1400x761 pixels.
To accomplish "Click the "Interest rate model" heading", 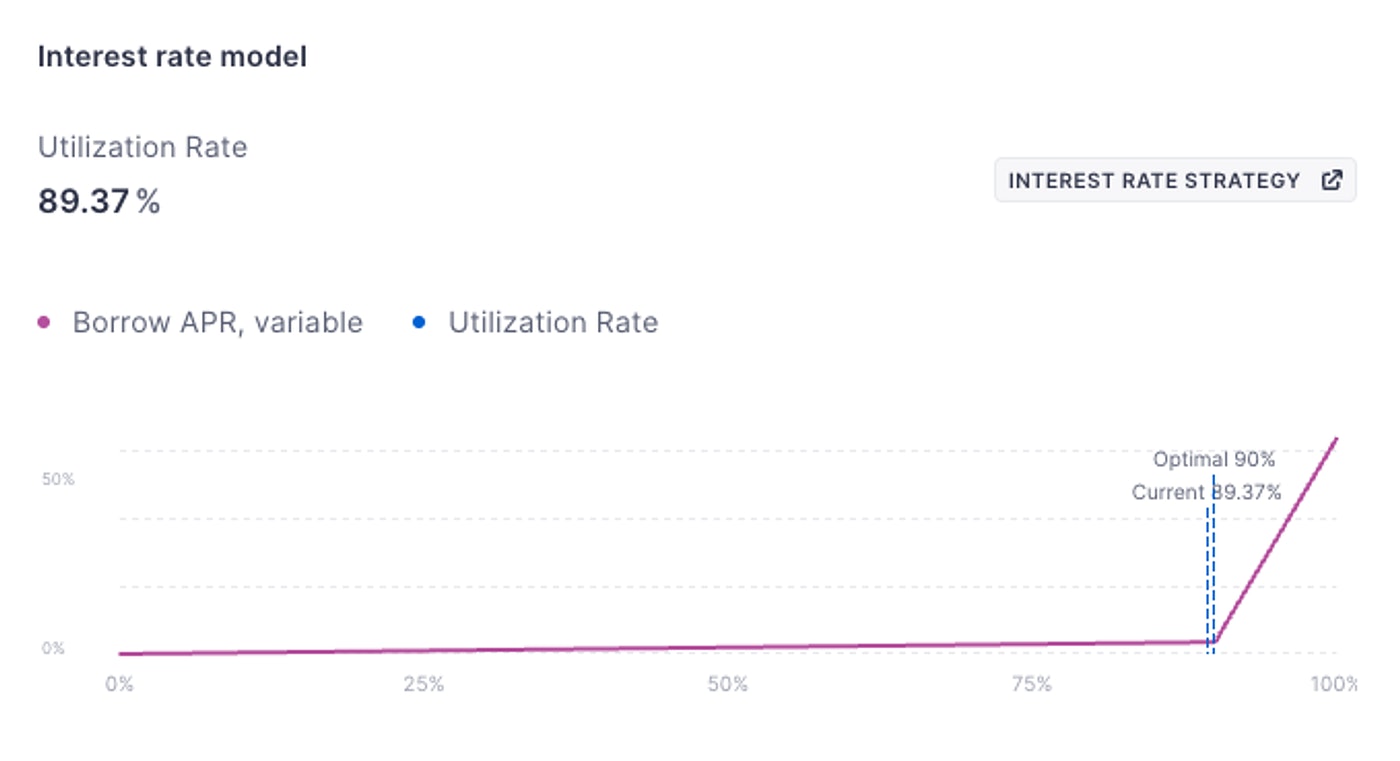I will click(172, 57).
